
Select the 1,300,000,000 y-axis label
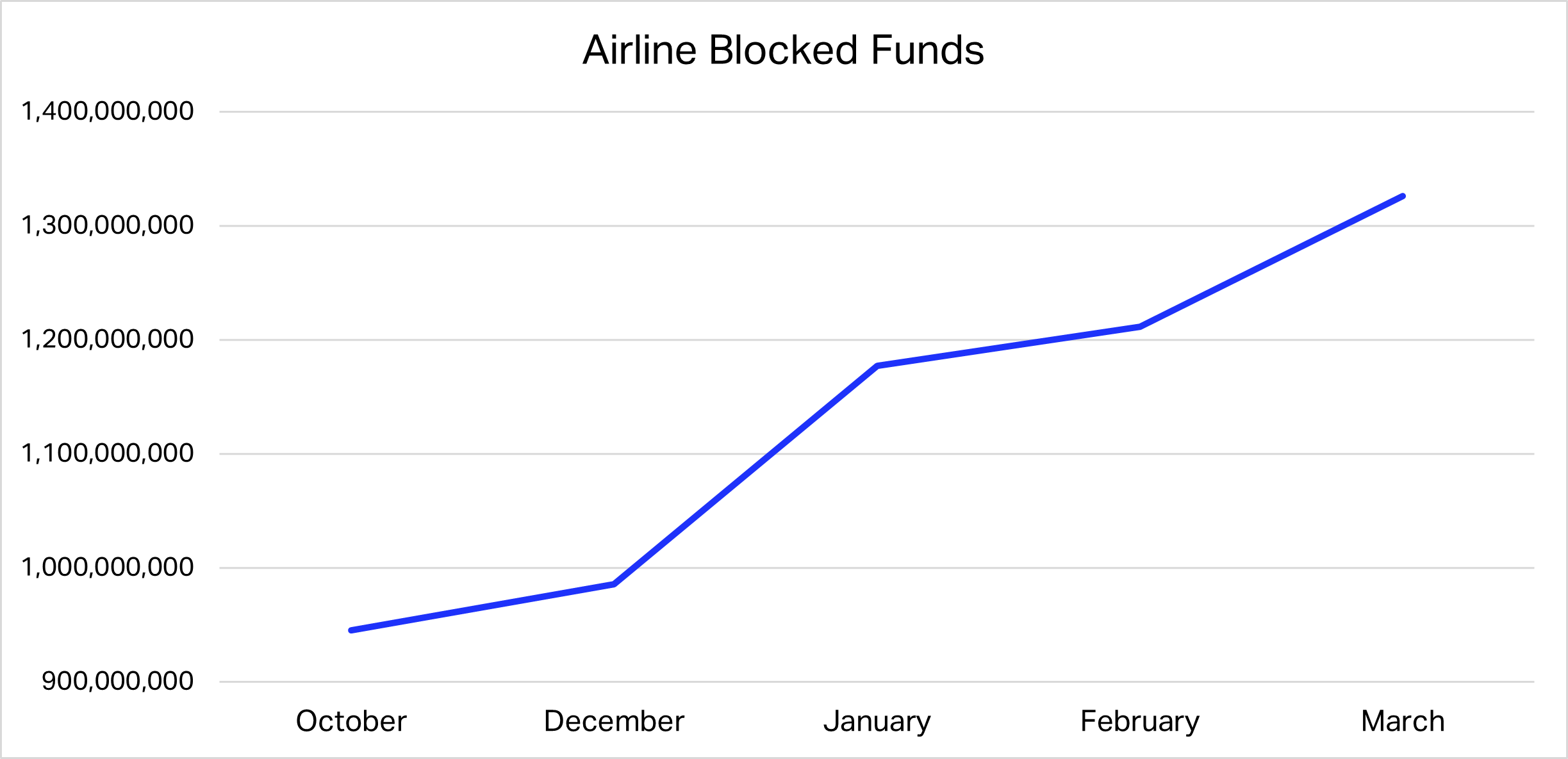click(108, 225)
